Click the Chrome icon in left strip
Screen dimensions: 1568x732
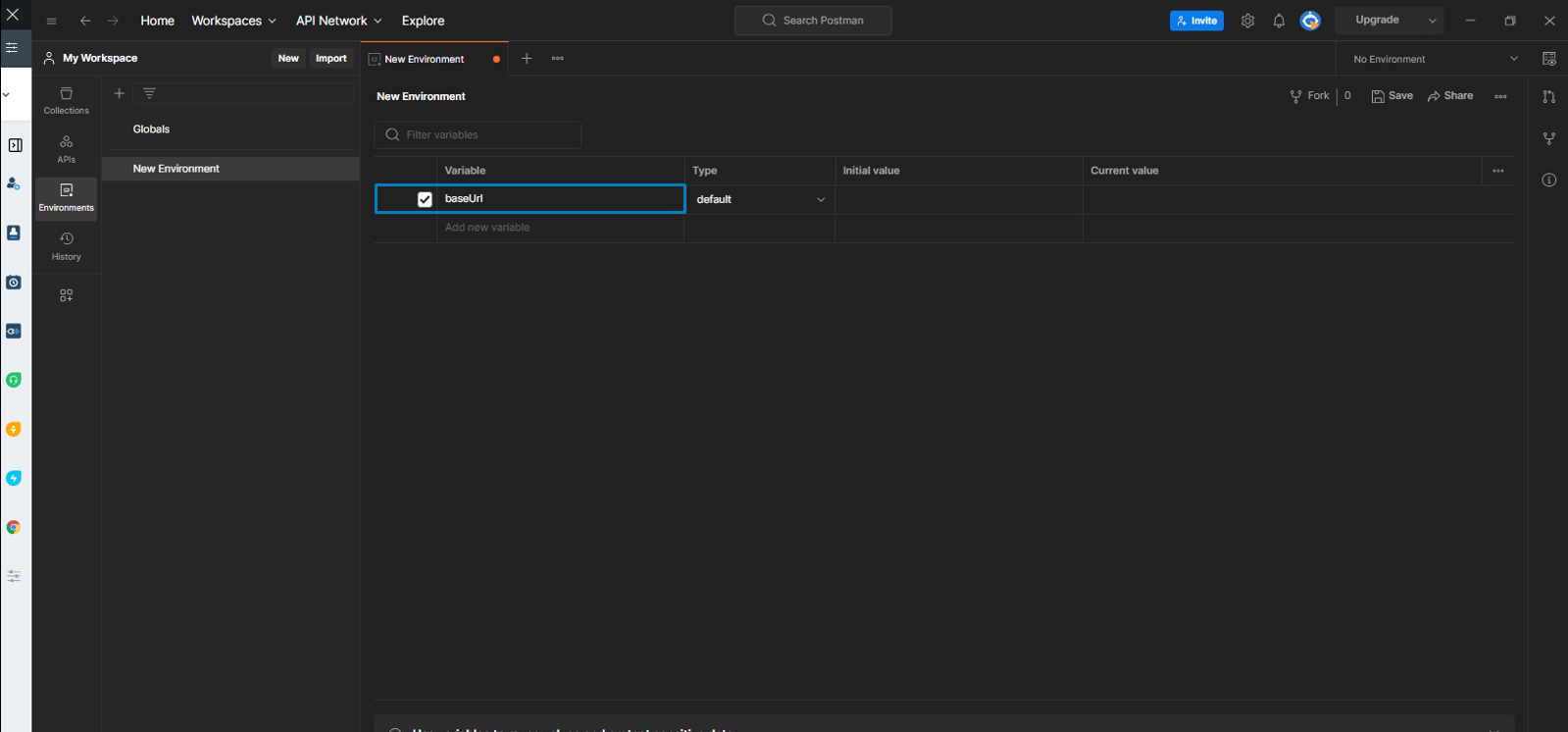14,527
